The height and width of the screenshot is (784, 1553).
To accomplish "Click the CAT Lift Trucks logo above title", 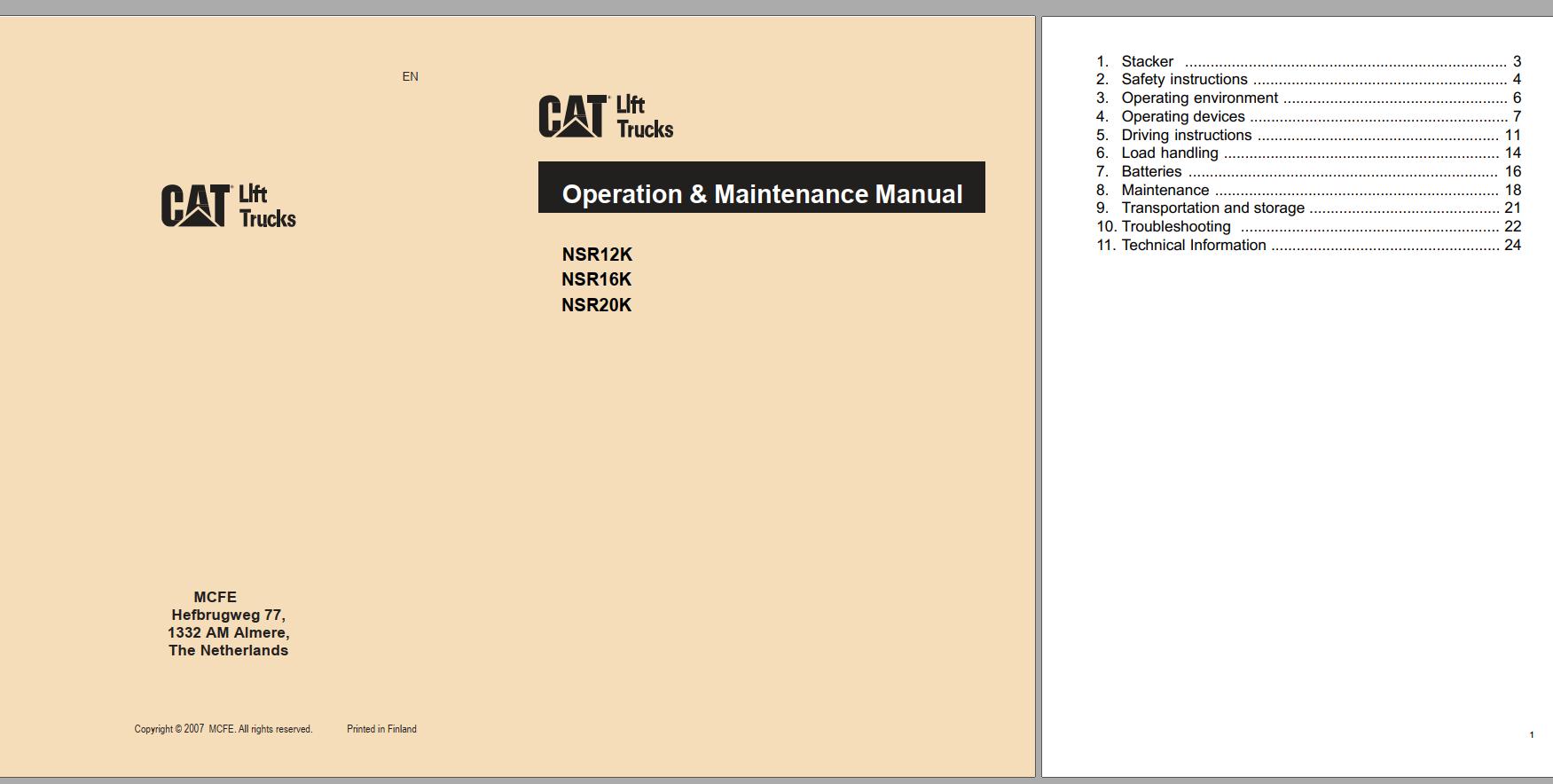I will point(606,117).
